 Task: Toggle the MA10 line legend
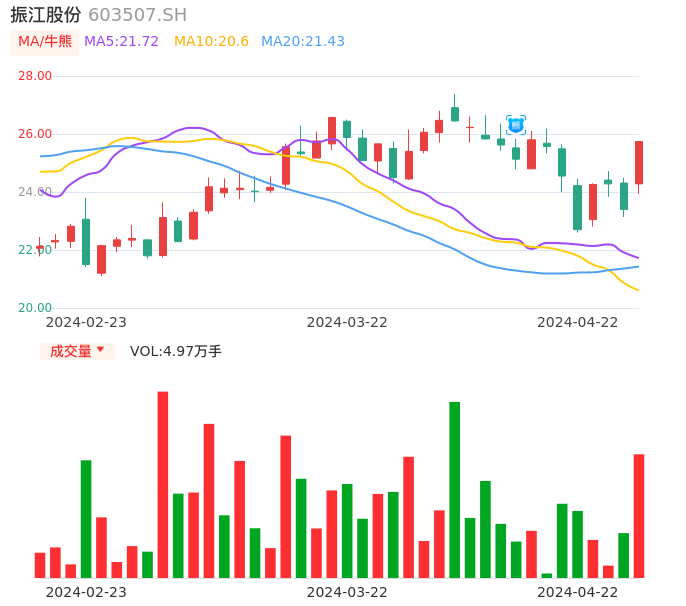click(211, 42)
